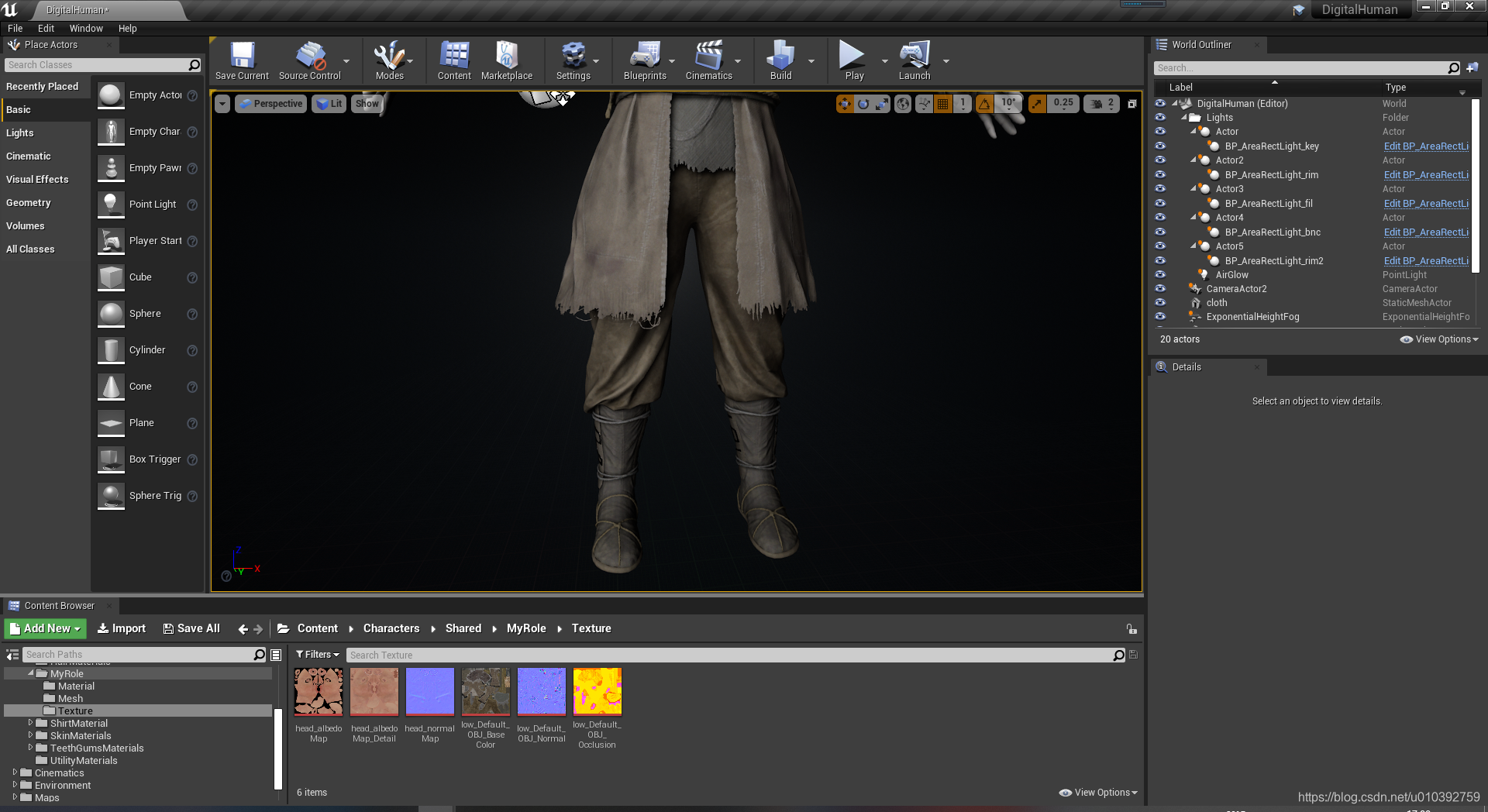Screen dimensions: 1488x812
Task: Click the Import button
Action: pos(121,628)
